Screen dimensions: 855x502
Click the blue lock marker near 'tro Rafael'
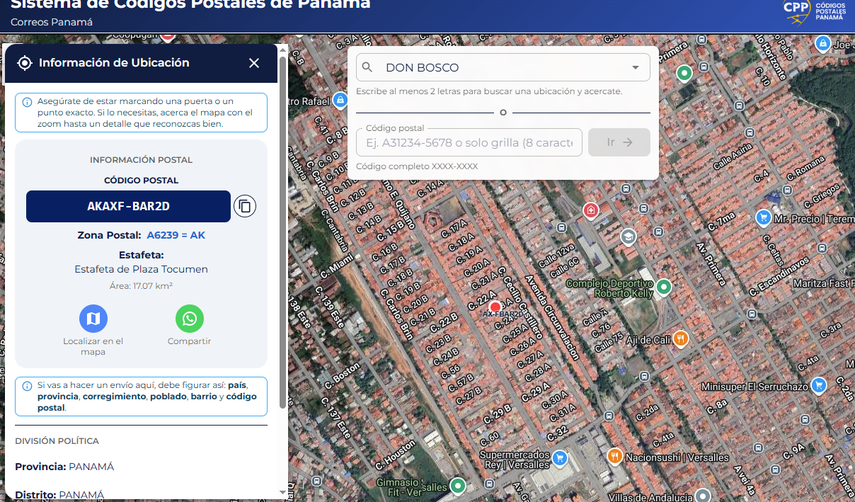coord(340,100)
